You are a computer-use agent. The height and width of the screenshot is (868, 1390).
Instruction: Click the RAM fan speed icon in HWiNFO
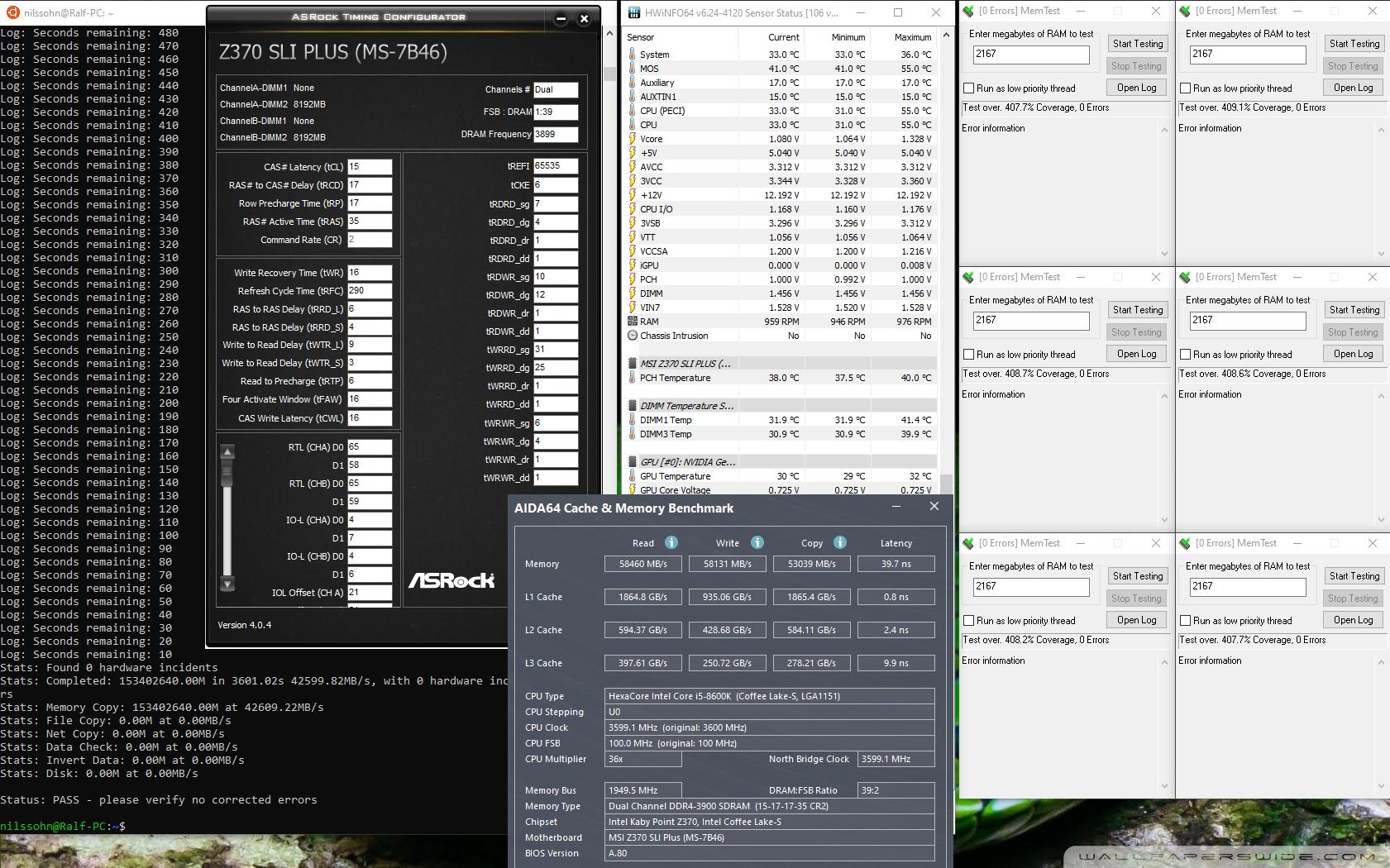click(x=633, y=322)
